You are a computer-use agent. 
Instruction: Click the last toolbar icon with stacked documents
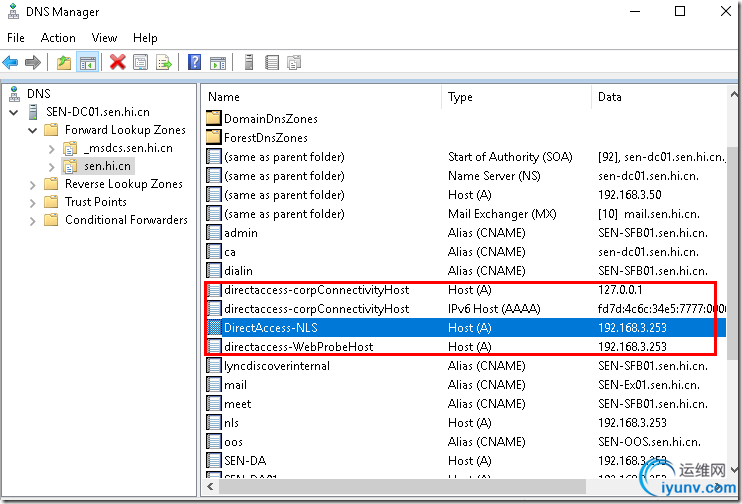coord(294,62)
